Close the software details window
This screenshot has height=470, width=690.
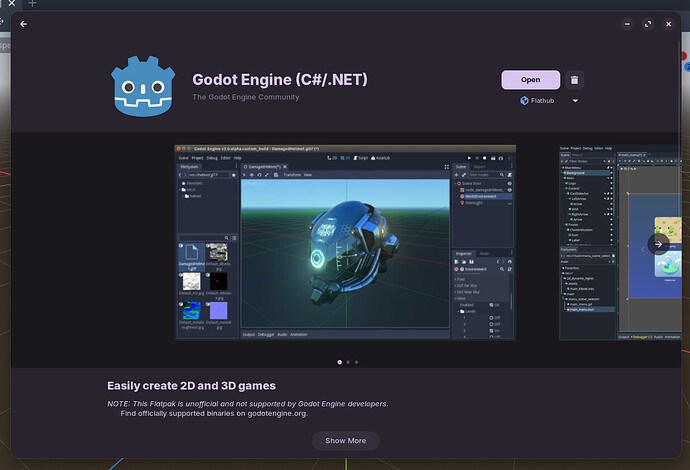tap(668, 24)
